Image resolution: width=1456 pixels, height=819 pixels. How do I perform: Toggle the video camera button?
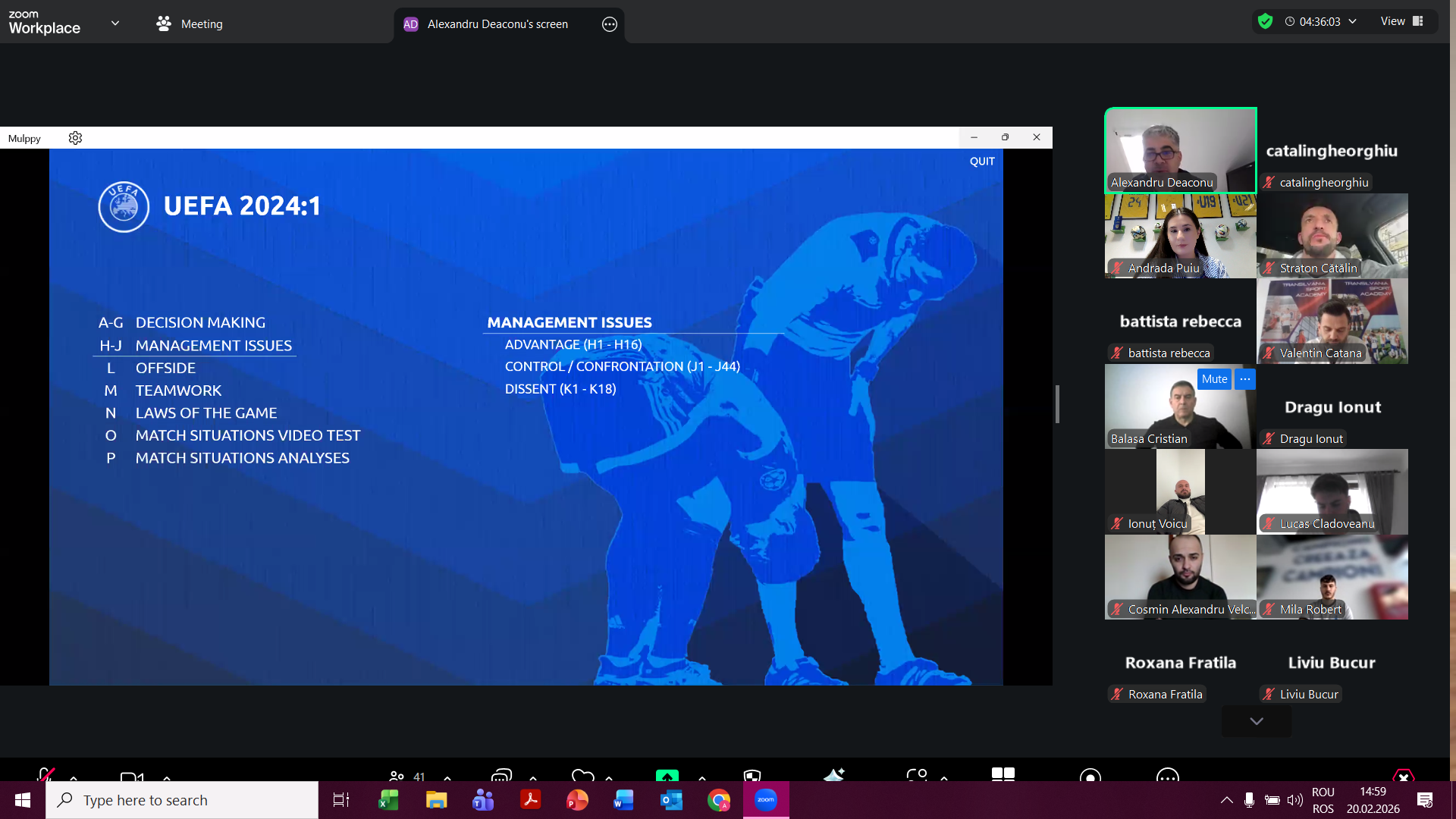pos(132,777)
